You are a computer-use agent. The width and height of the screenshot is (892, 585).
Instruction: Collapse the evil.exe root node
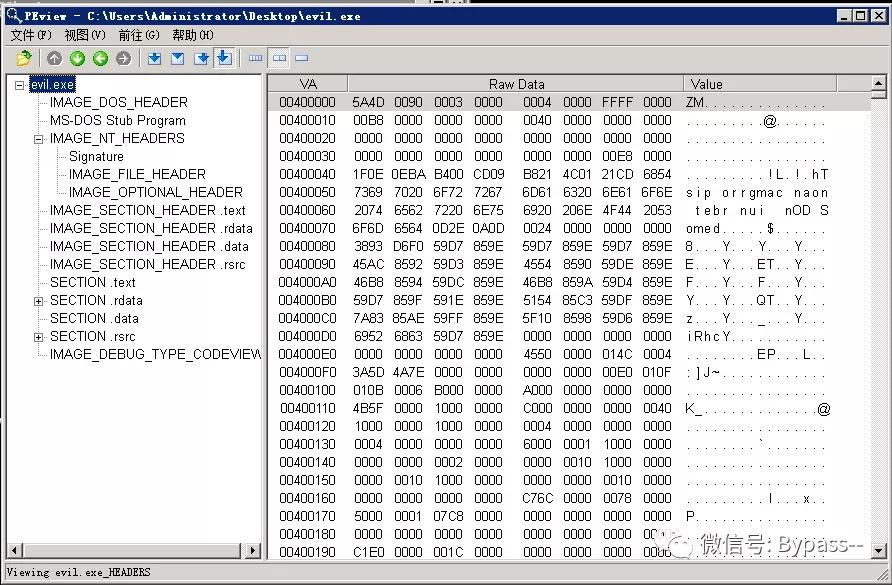coord(19,85)
